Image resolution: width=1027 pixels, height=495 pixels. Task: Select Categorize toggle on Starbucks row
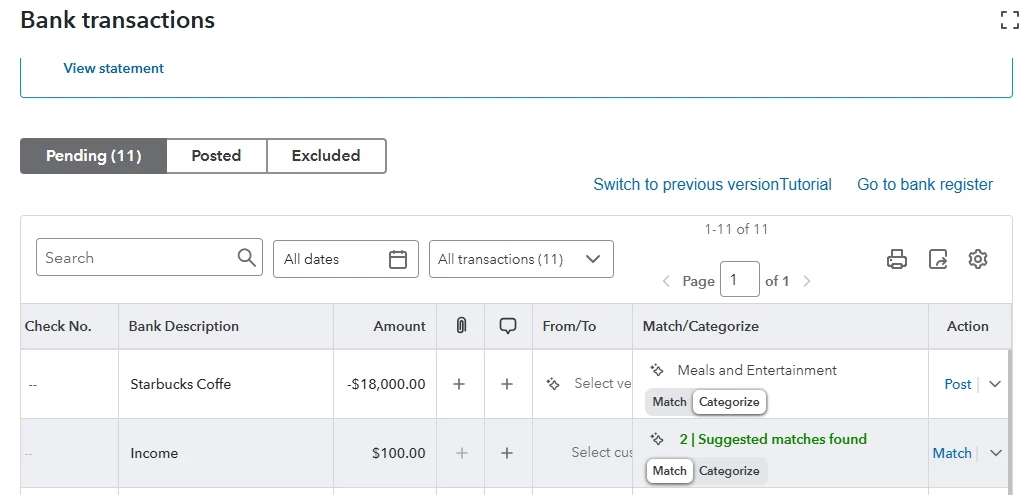(x=729, y=402)
